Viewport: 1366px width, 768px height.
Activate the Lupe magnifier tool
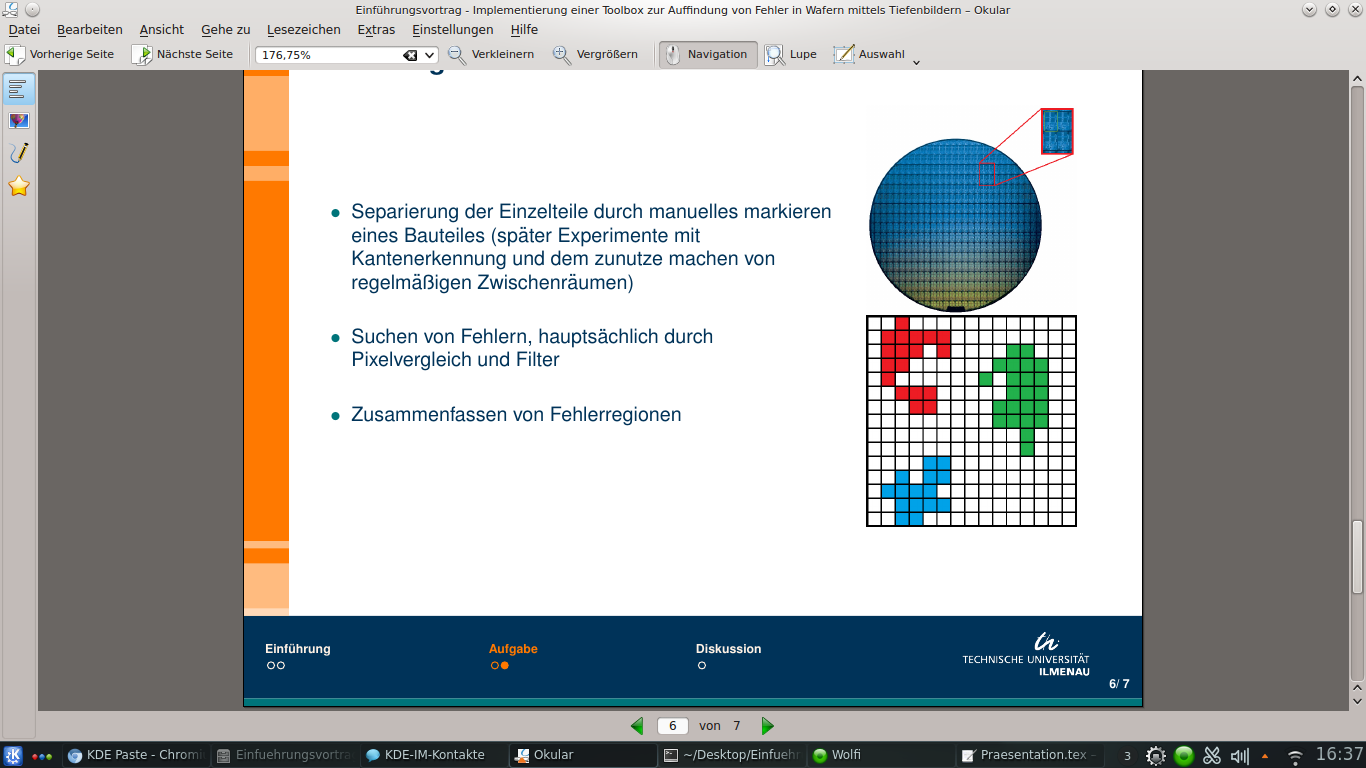pyautogui.click(x=791, y=54)
